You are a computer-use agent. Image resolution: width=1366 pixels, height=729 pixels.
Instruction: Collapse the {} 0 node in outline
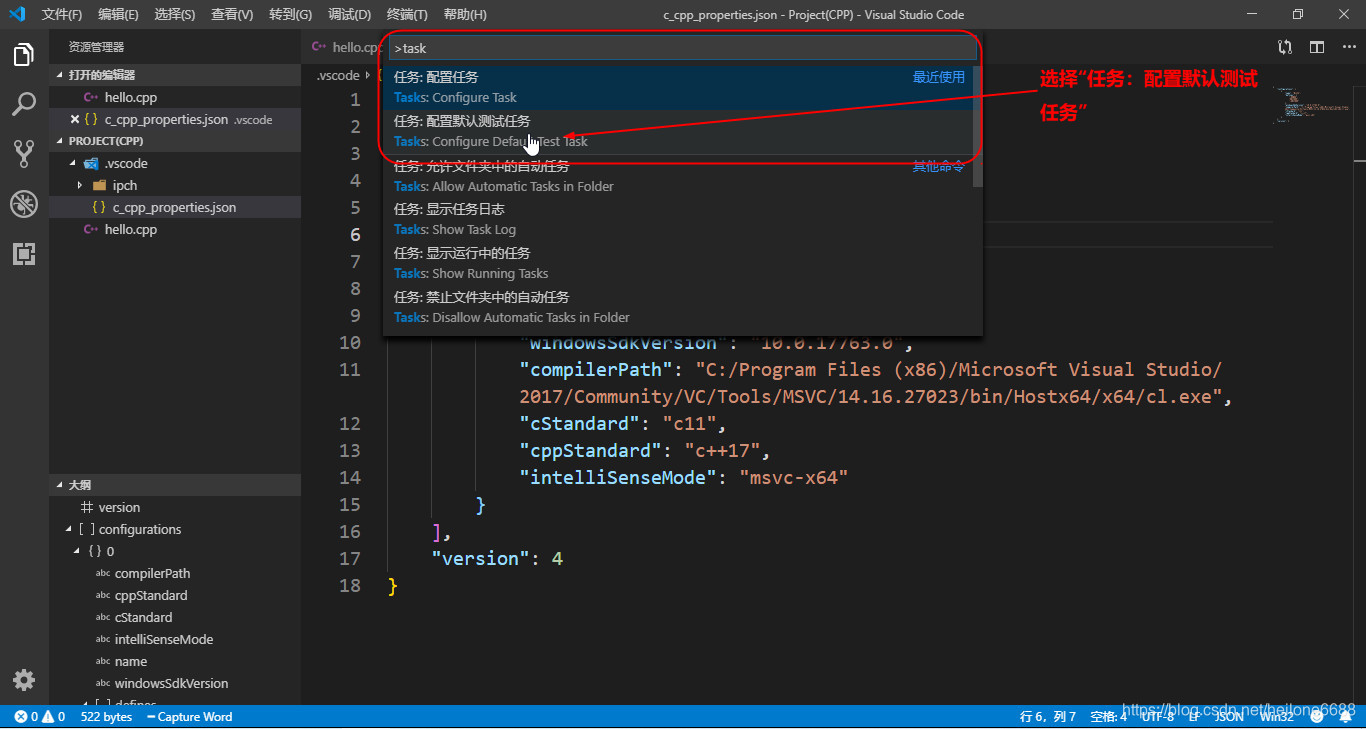click(76, 551)
